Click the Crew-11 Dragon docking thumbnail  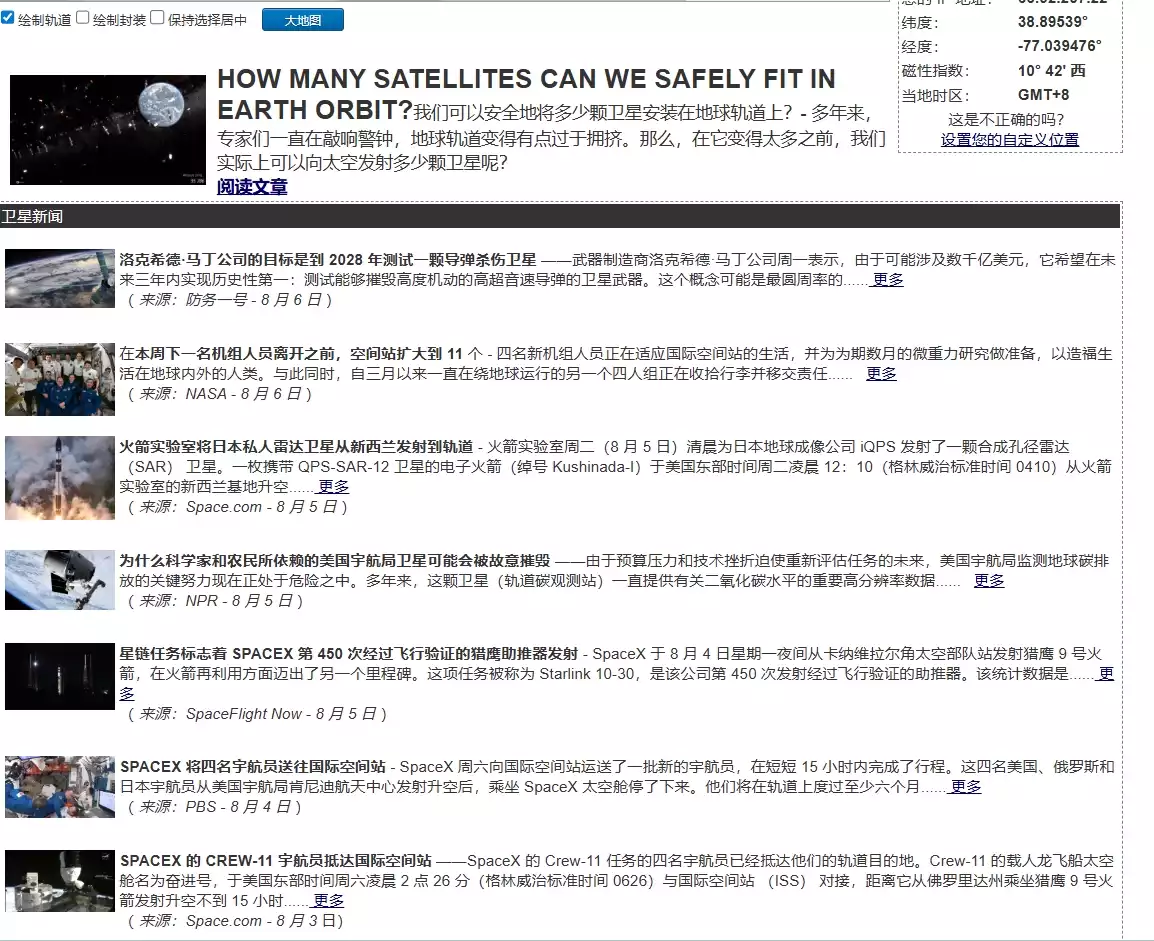60,881
